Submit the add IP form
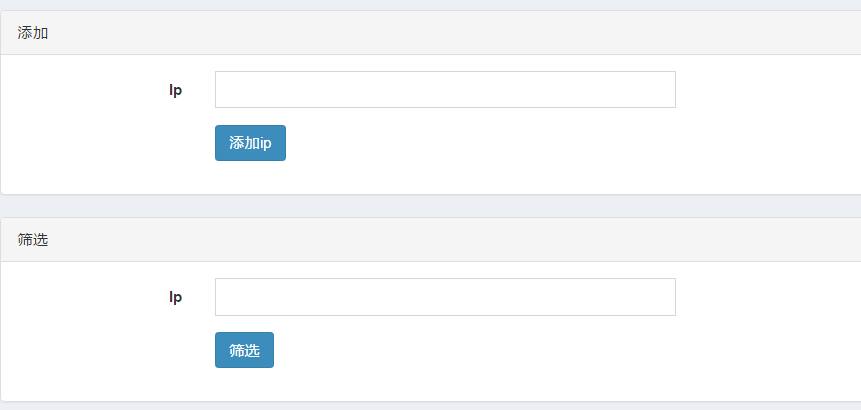The height and width of the screenshot is (410, 861). (250, 143)
